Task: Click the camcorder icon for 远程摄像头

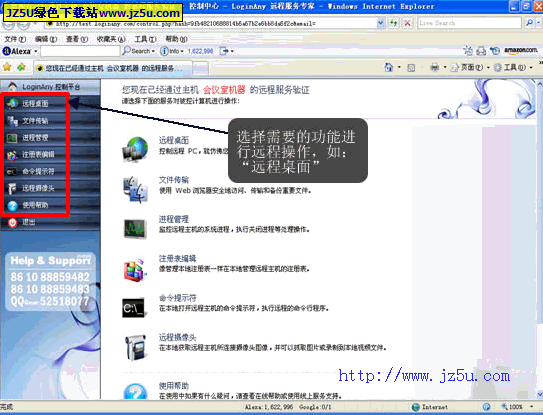Action: click(x=135, y=347)
